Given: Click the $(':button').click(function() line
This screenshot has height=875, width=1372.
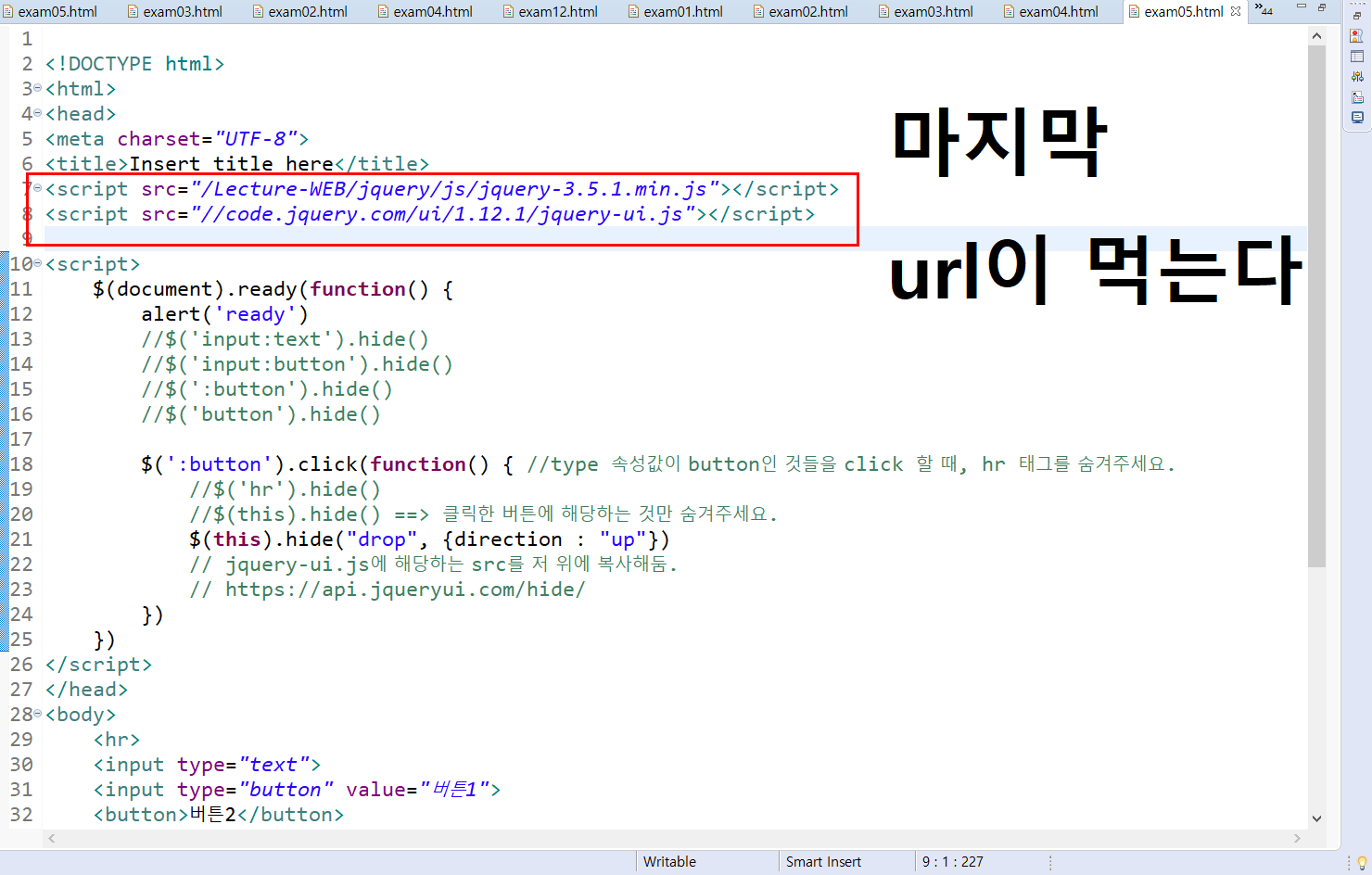Looking at the screenshot, I should coord(327,464).
